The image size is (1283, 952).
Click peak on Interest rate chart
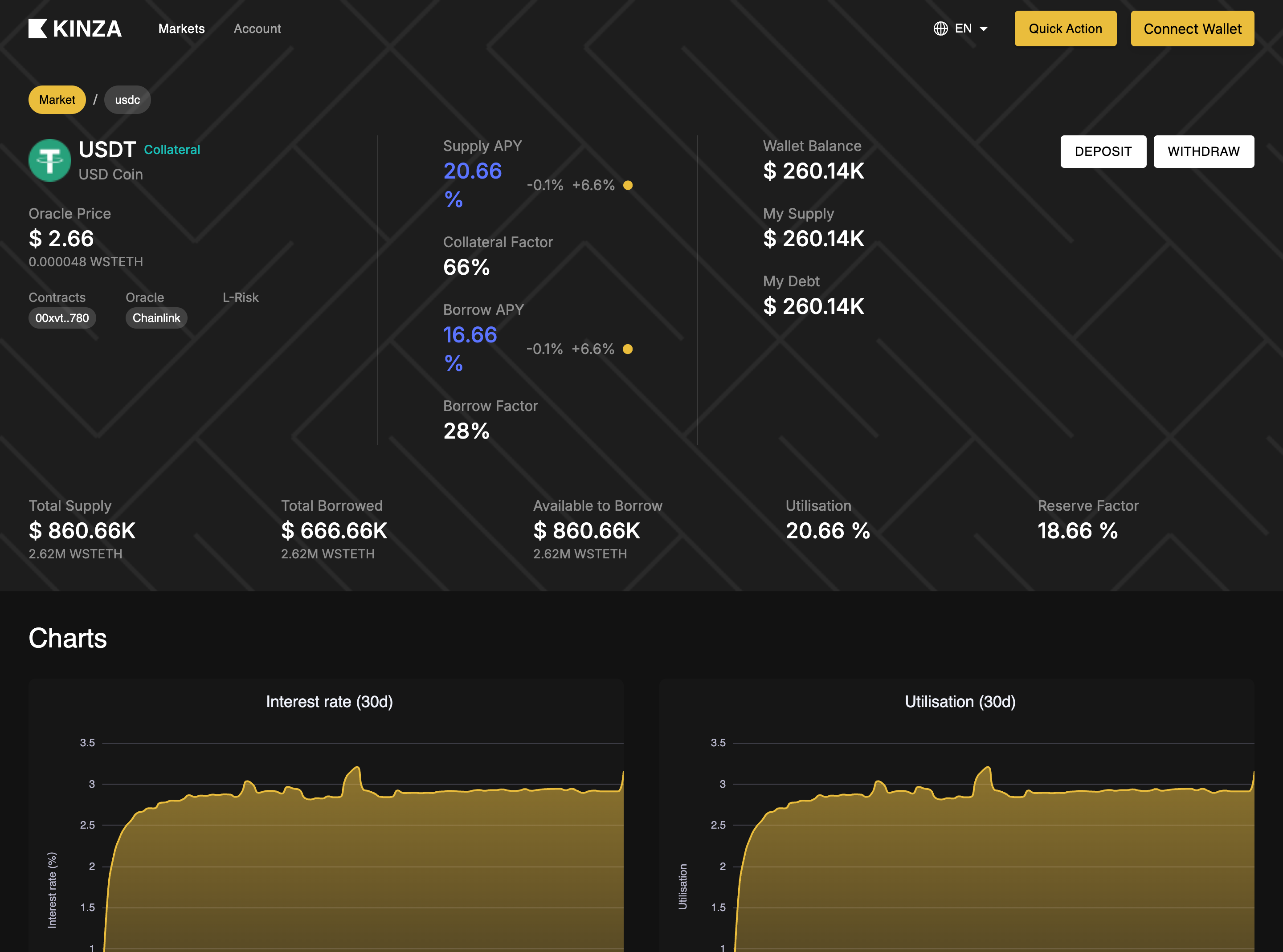tap(357, 768)
